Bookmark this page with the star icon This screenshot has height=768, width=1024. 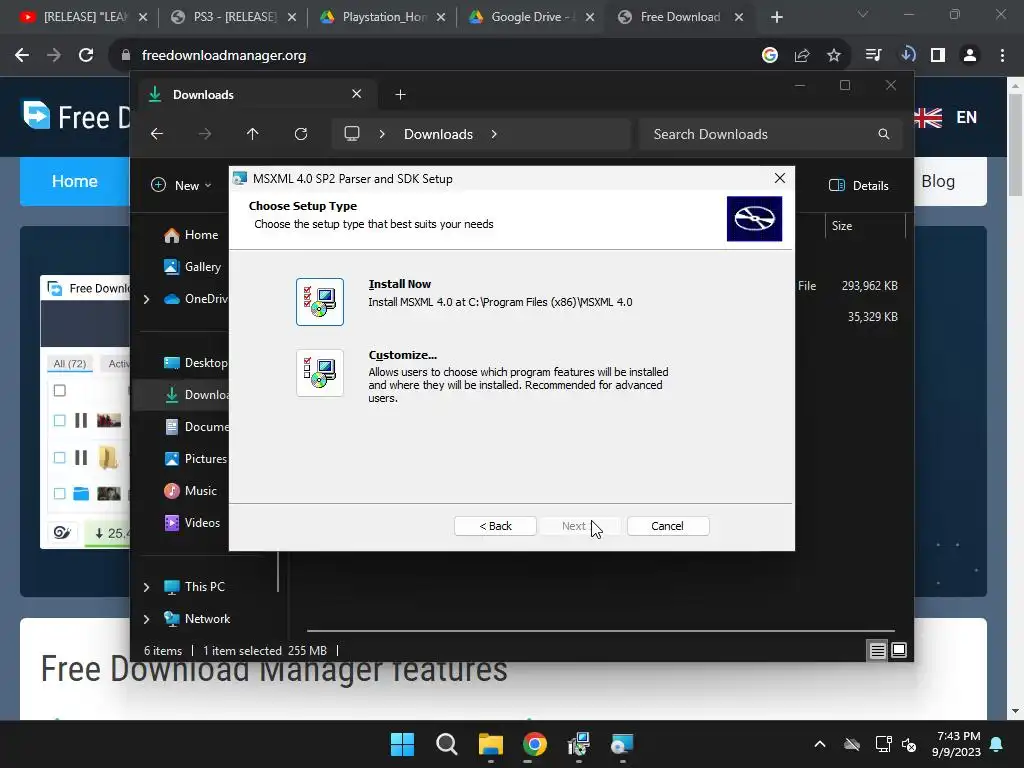tap(834, 56)
